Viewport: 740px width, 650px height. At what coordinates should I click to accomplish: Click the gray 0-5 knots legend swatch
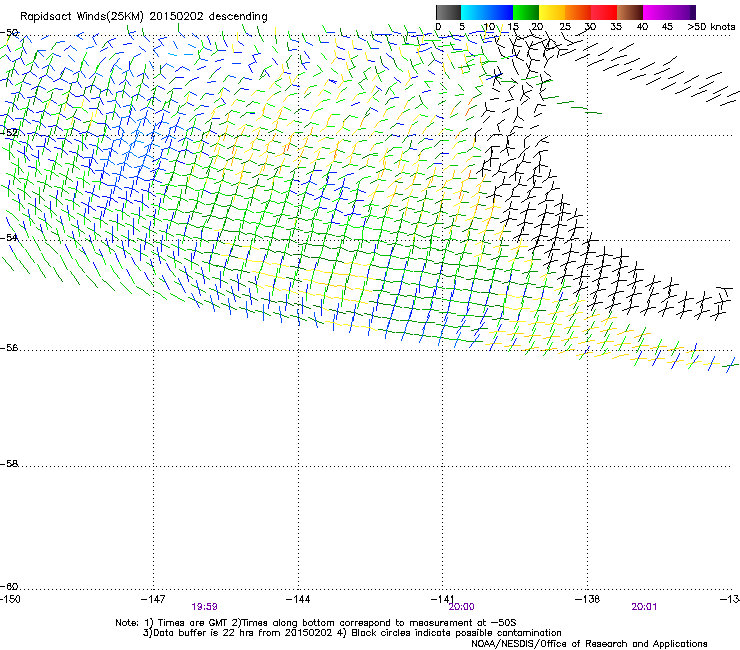click(448, 12)
